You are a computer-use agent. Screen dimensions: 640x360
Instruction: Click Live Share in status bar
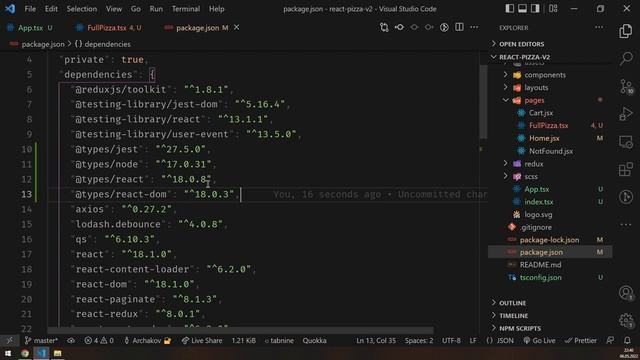[202, 340]
